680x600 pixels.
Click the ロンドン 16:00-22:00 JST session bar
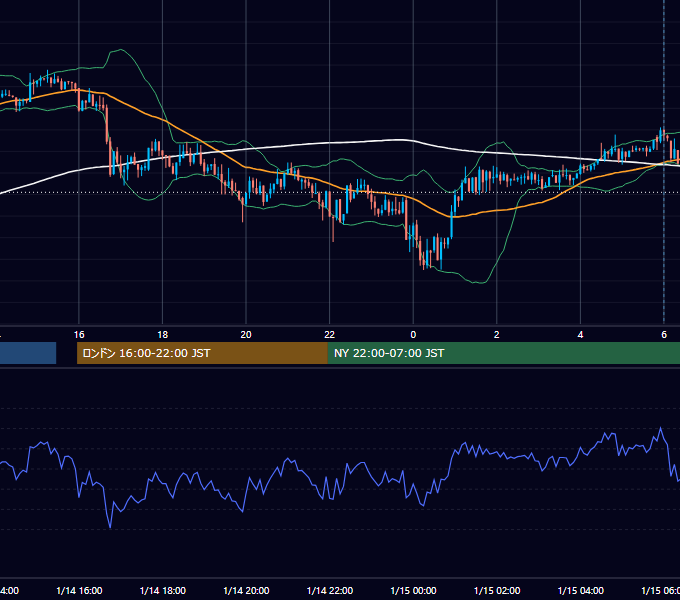tap(202, 353)
